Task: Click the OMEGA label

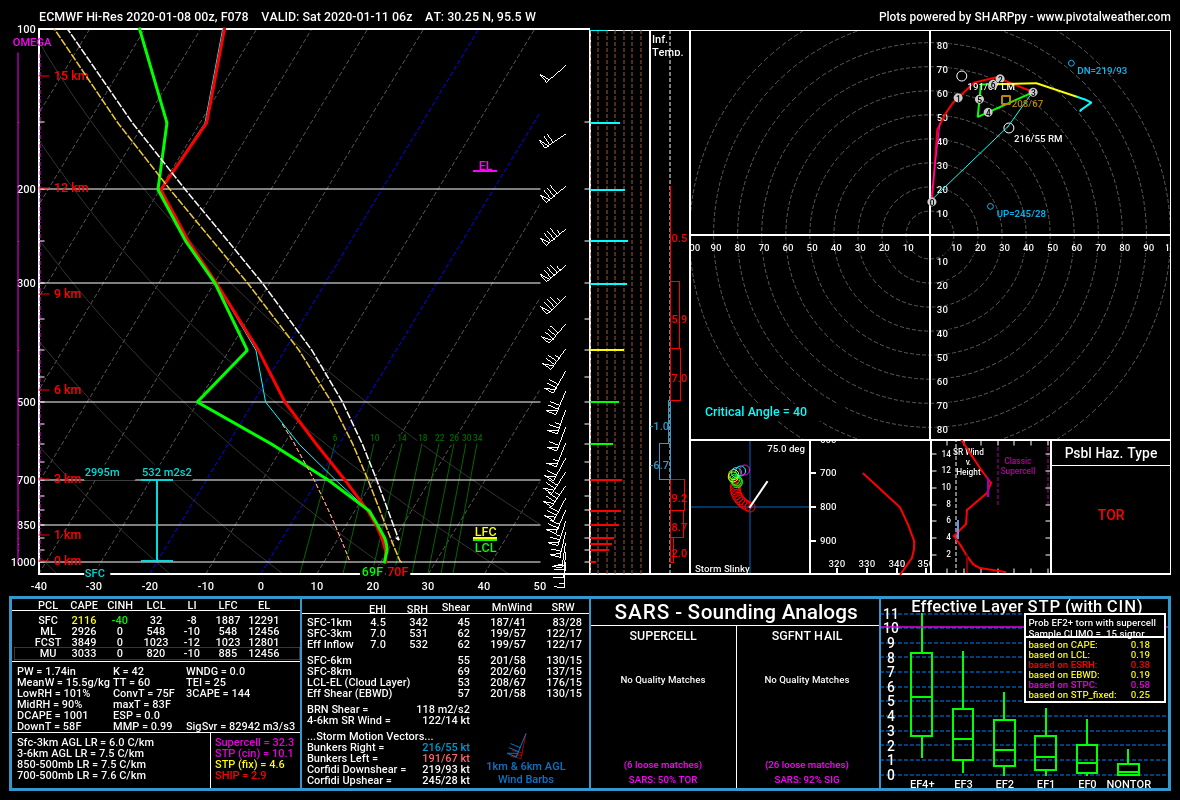Action: tap(32, 42)
